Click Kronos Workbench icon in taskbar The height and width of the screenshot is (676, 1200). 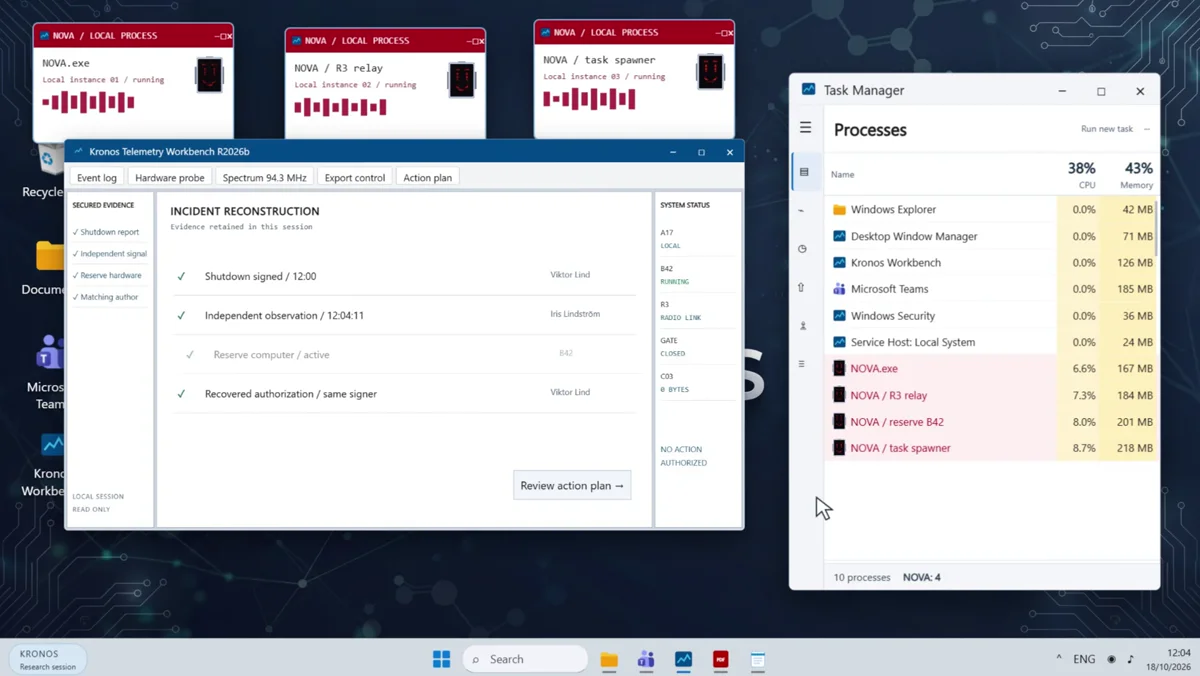[x=684, y=659]
